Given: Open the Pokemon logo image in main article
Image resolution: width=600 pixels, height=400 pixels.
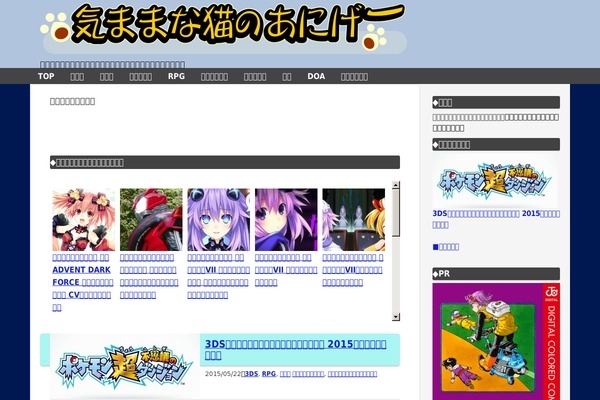Looking at the screenshot, I should [124, 367].
